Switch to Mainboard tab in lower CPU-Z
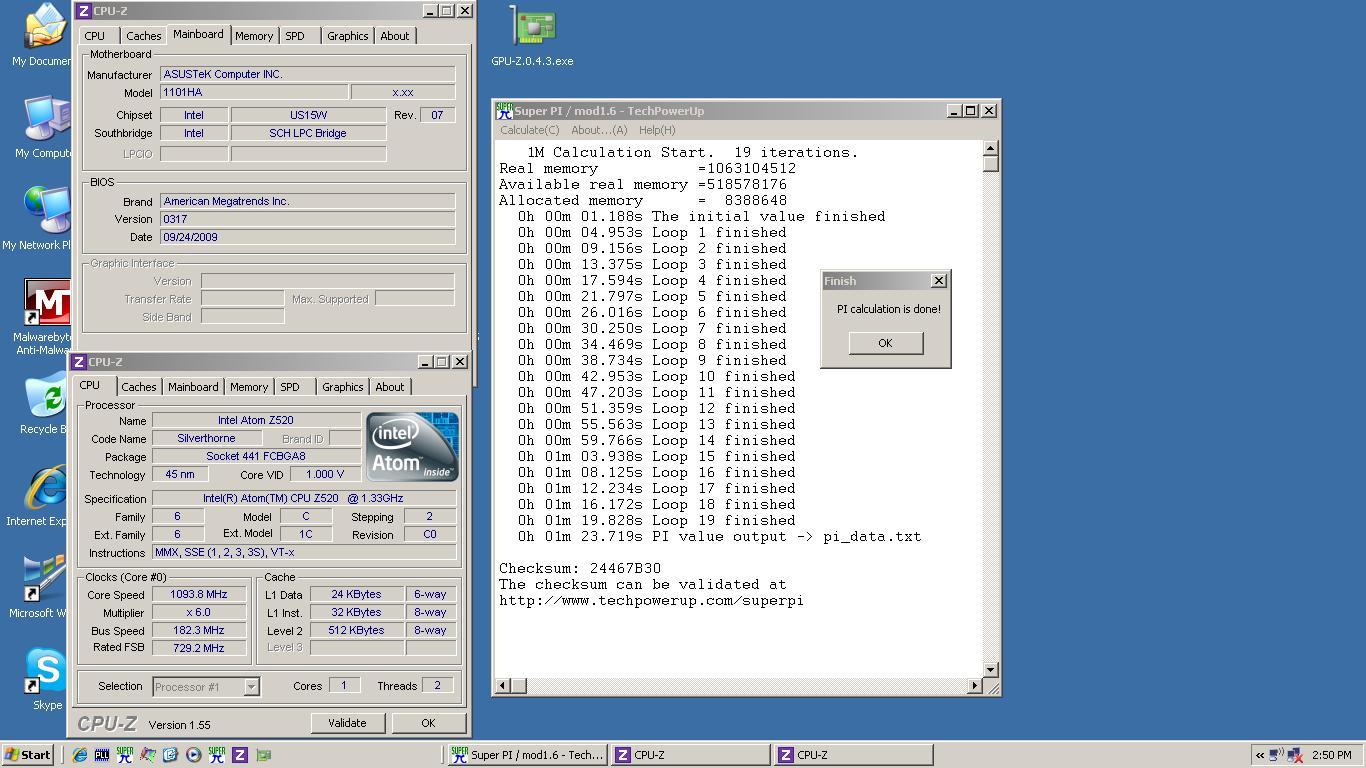 pos(193,387)
